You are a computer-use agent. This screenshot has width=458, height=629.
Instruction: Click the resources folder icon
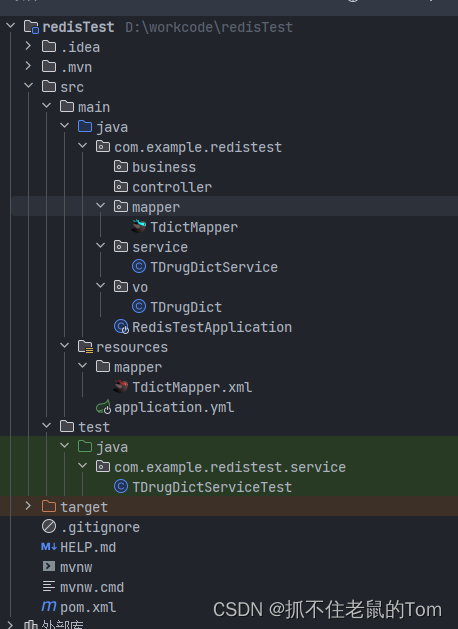[x=85, y=347]
